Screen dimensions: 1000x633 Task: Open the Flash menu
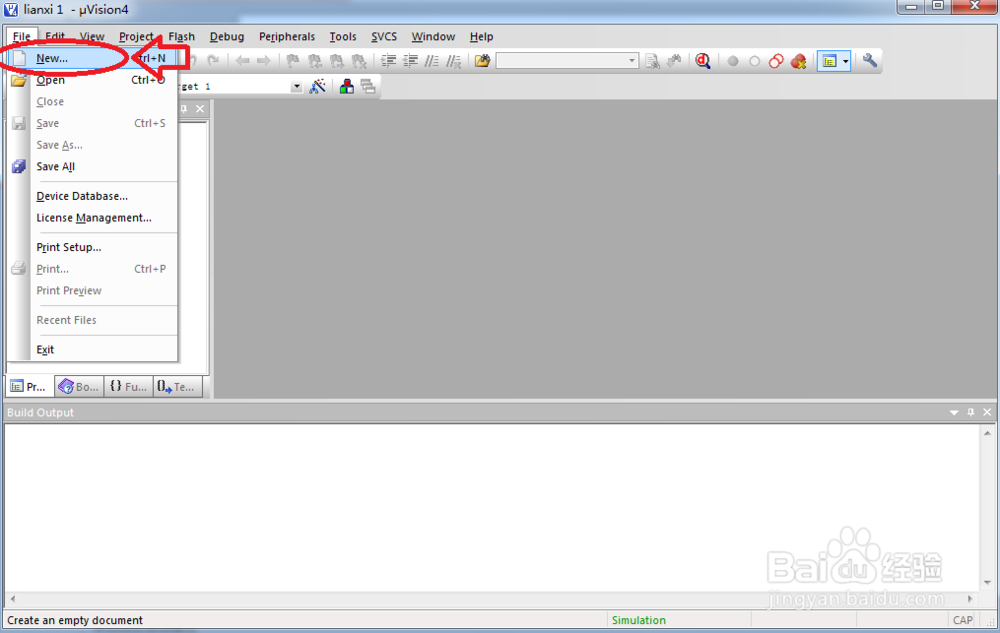[182, 36]
